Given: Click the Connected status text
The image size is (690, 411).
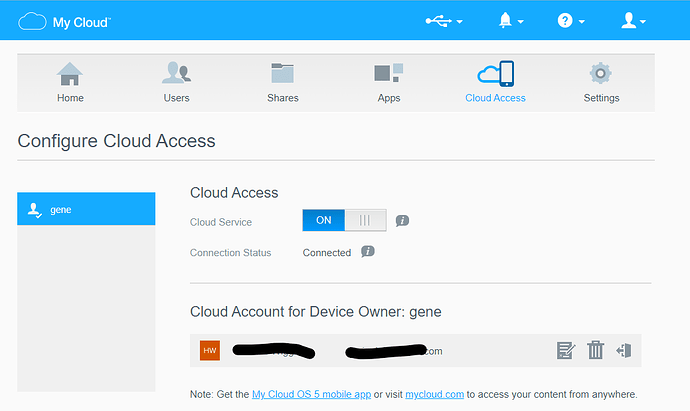Looking at the screenshot, I should pyautogui.click(x=327, y=253).
